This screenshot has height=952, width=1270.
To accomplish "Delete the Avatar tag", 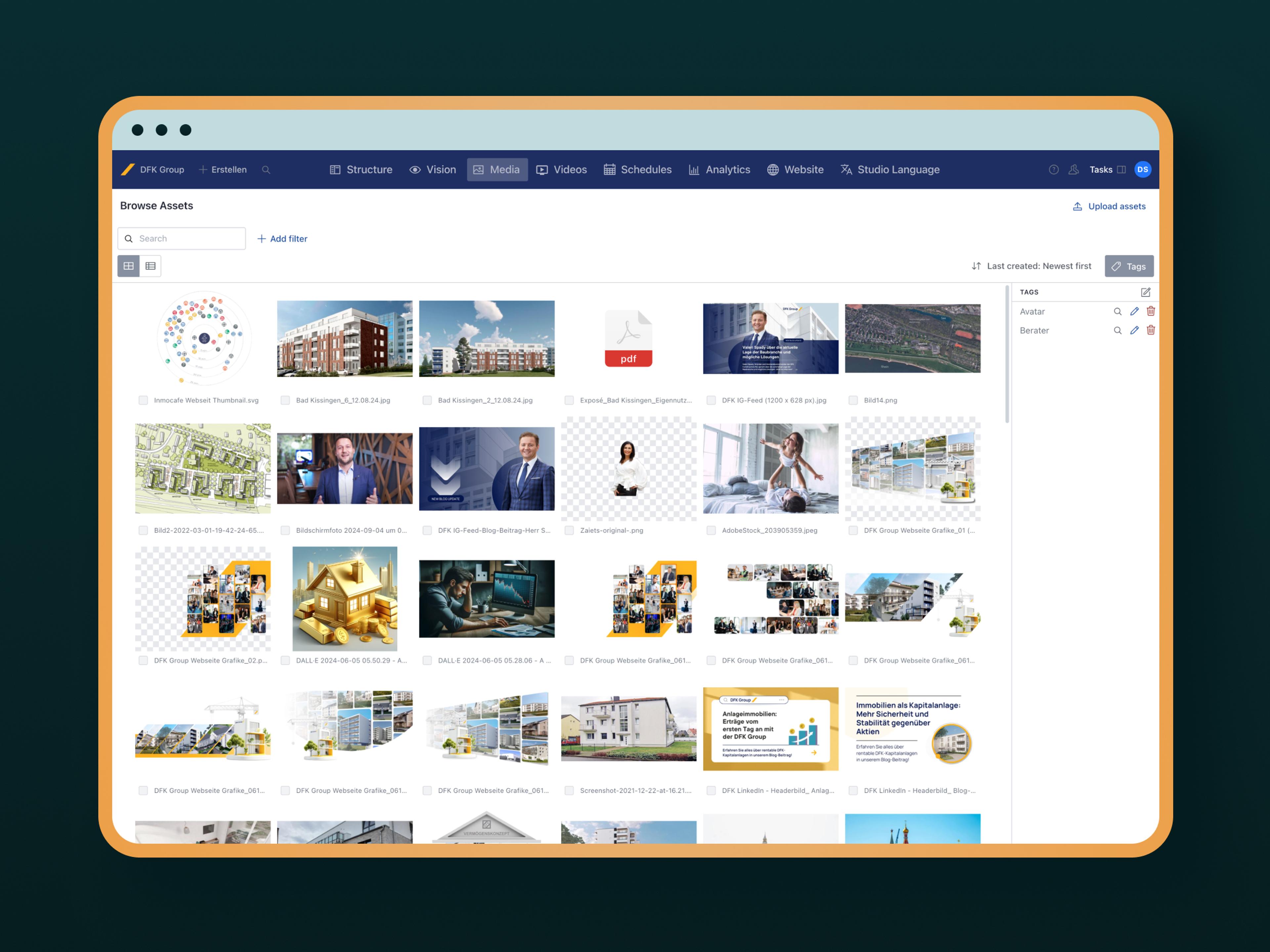I will click(x=1151, y=311).
